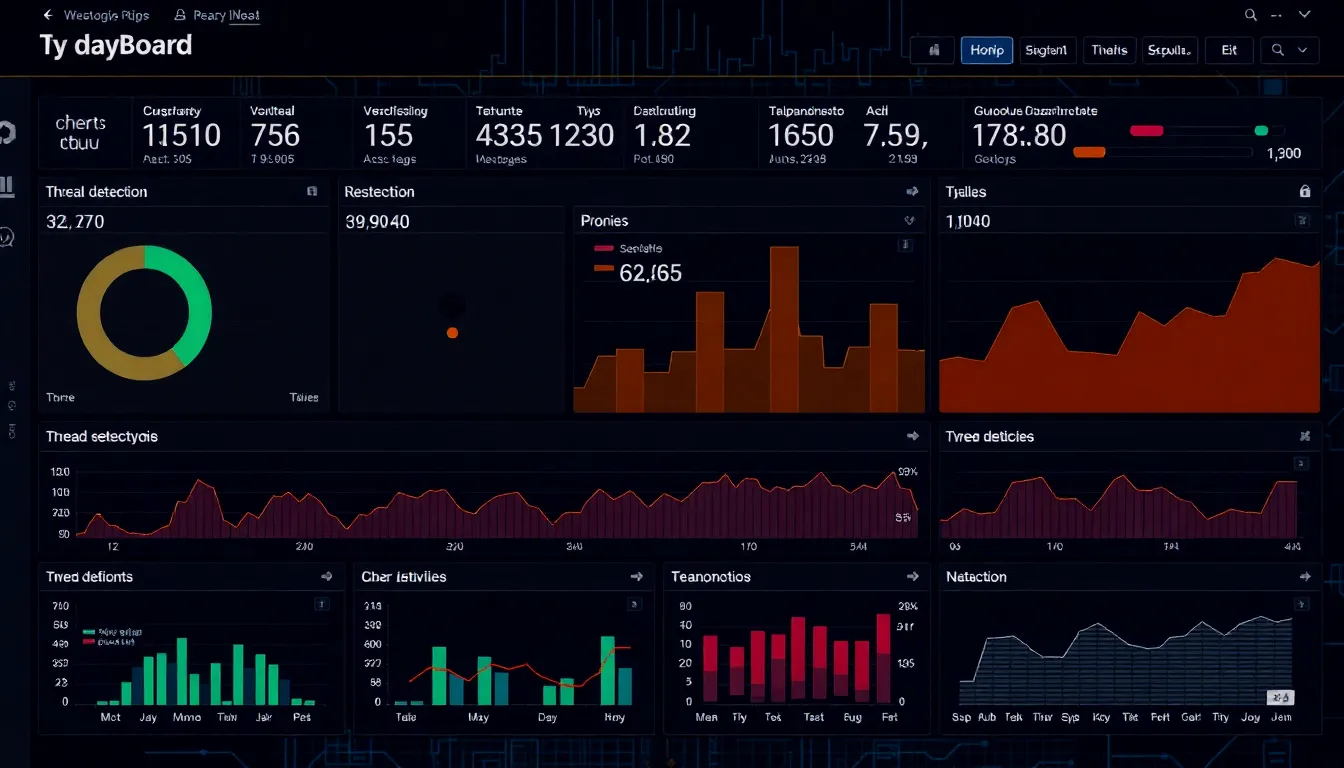Click the share arrow on the Restection panel
Image resolution: width=1344 pixels, height=768 pixels.
tap(911, 191)
